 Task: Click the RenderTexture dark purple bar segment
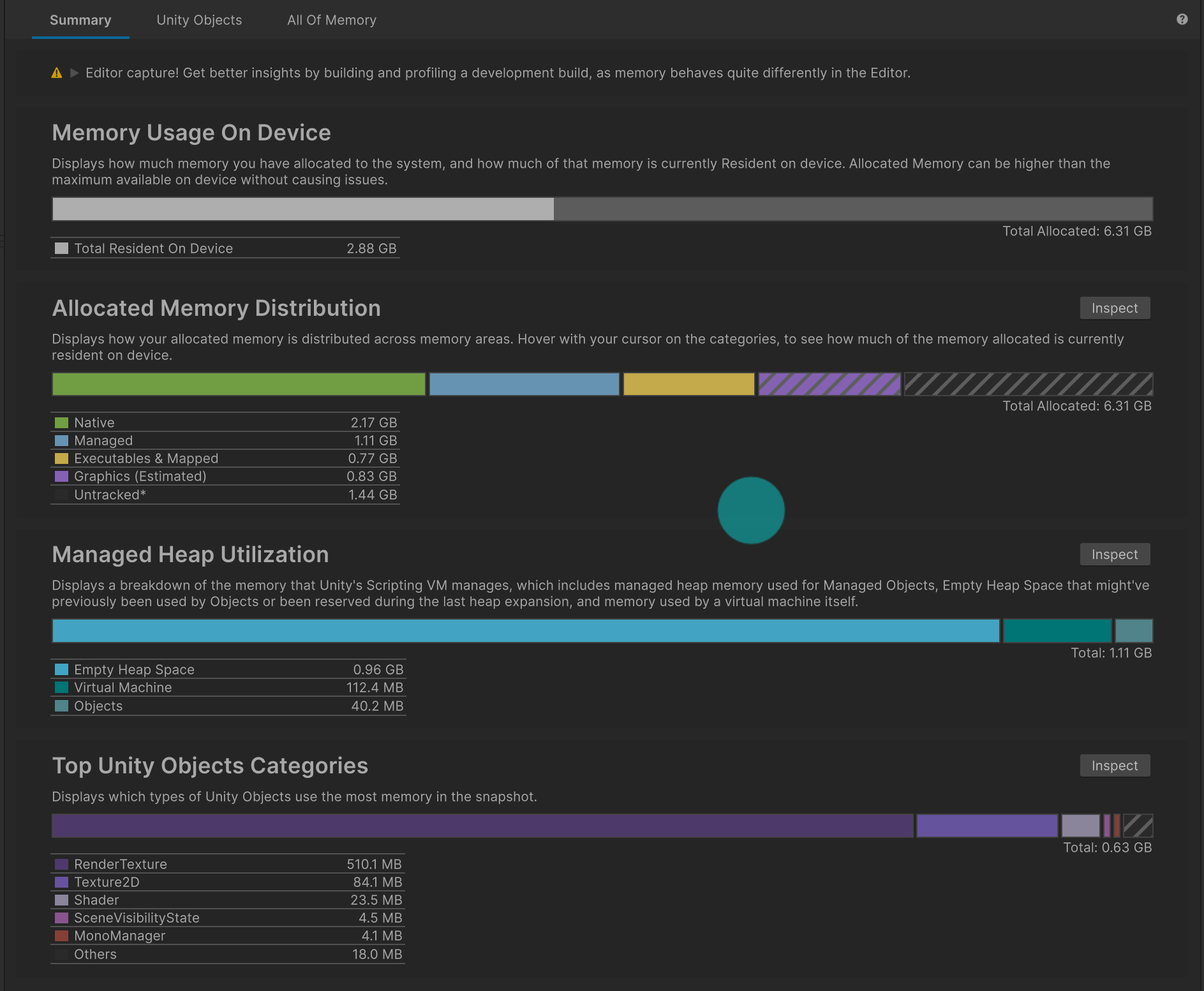[482, 826]
